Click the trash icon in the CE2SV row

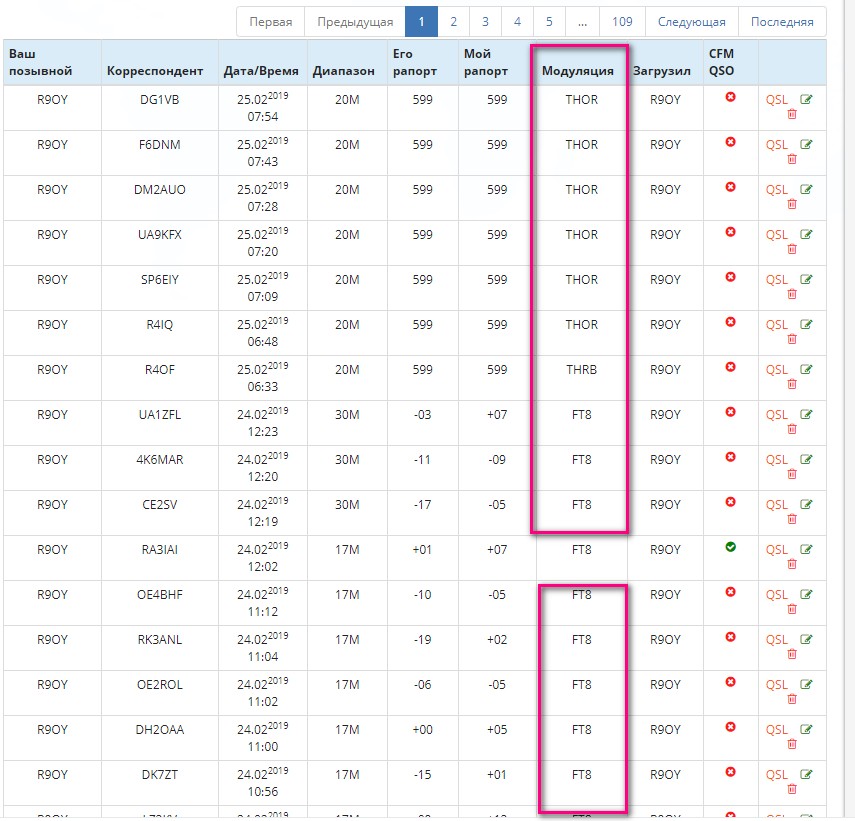coord(791,519)
